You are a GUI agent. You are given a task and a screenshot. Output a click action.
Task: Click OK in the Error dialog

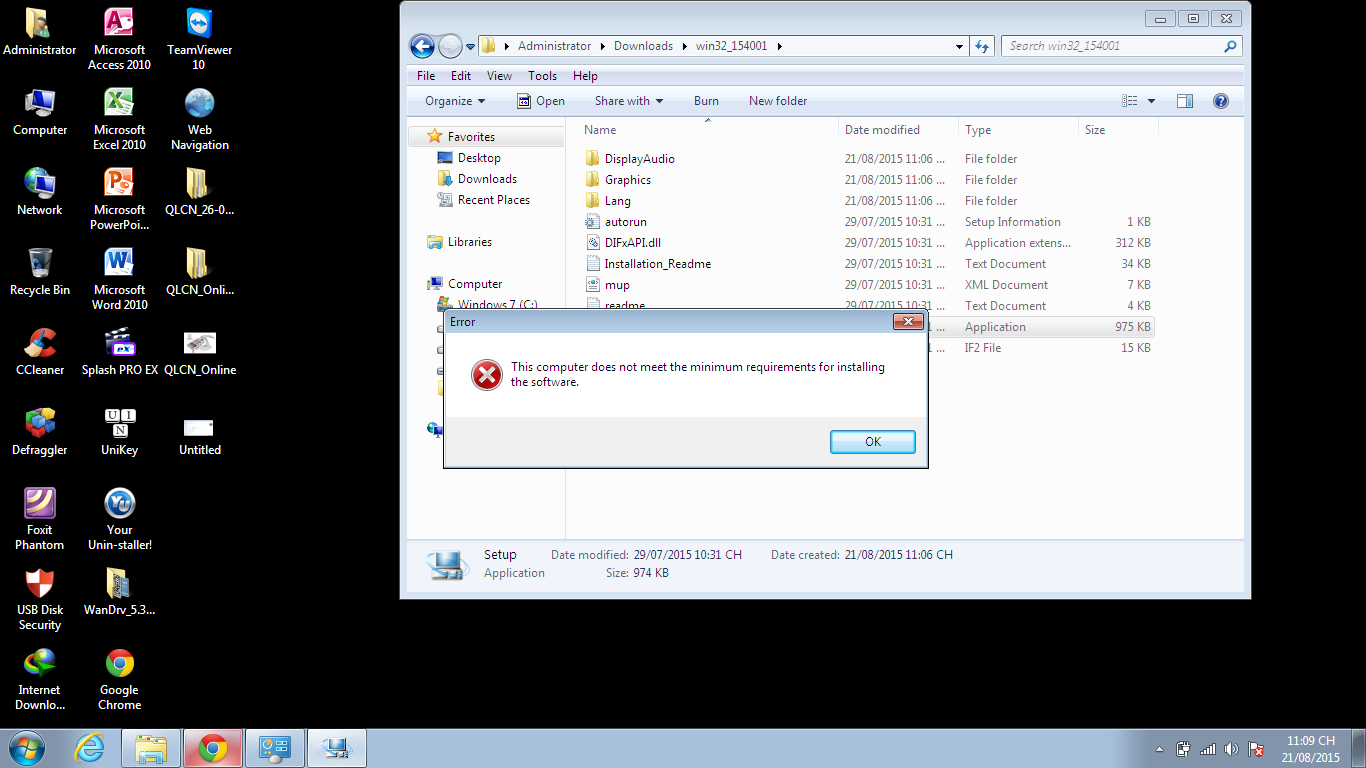click(x=872, y=442)
